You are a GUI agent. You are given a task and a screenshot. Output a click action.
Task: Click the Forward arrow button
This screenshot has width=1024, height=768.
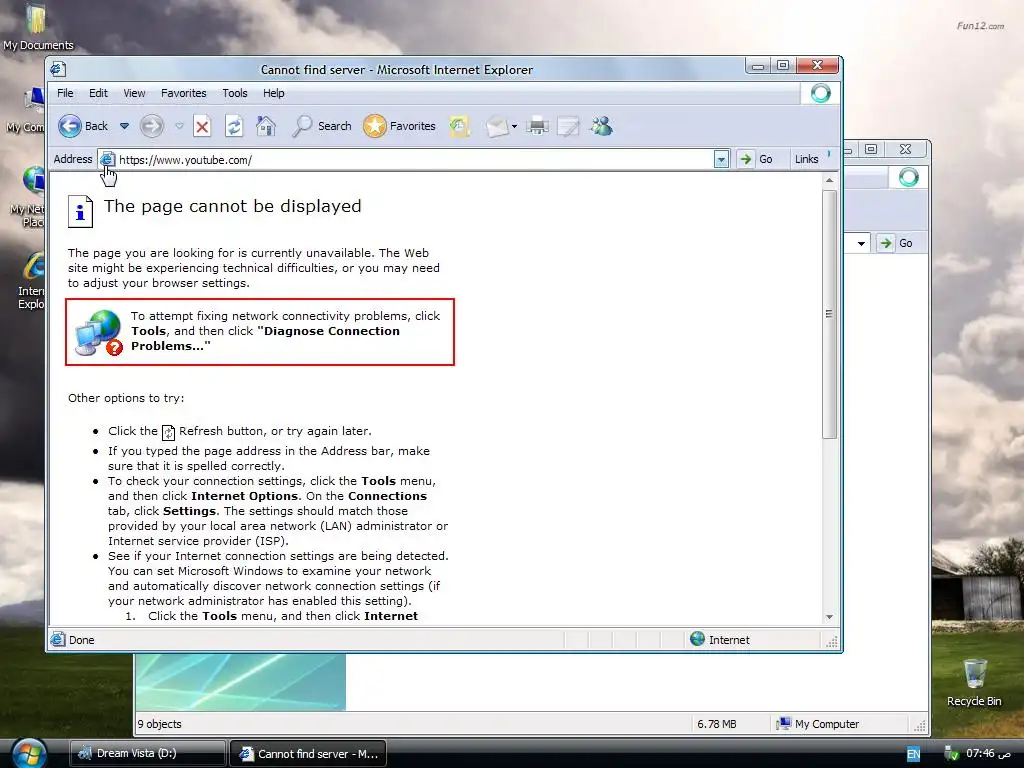click(152, 126)
